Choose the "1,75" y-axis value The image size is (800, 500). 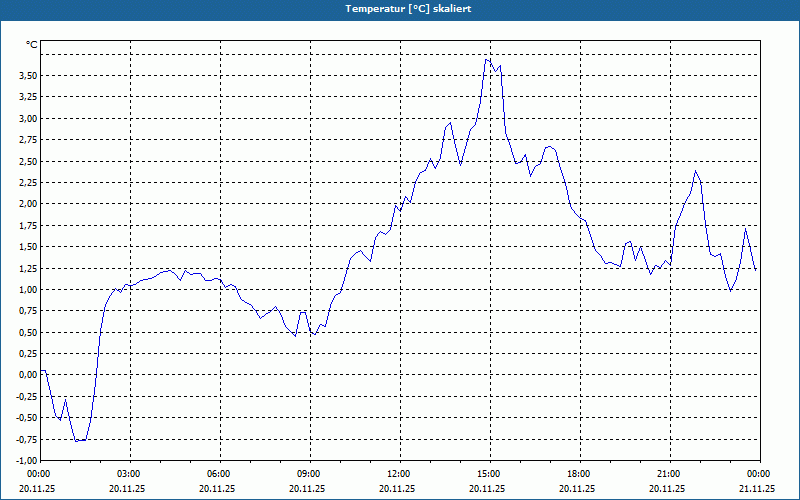(x=28, y=226)
